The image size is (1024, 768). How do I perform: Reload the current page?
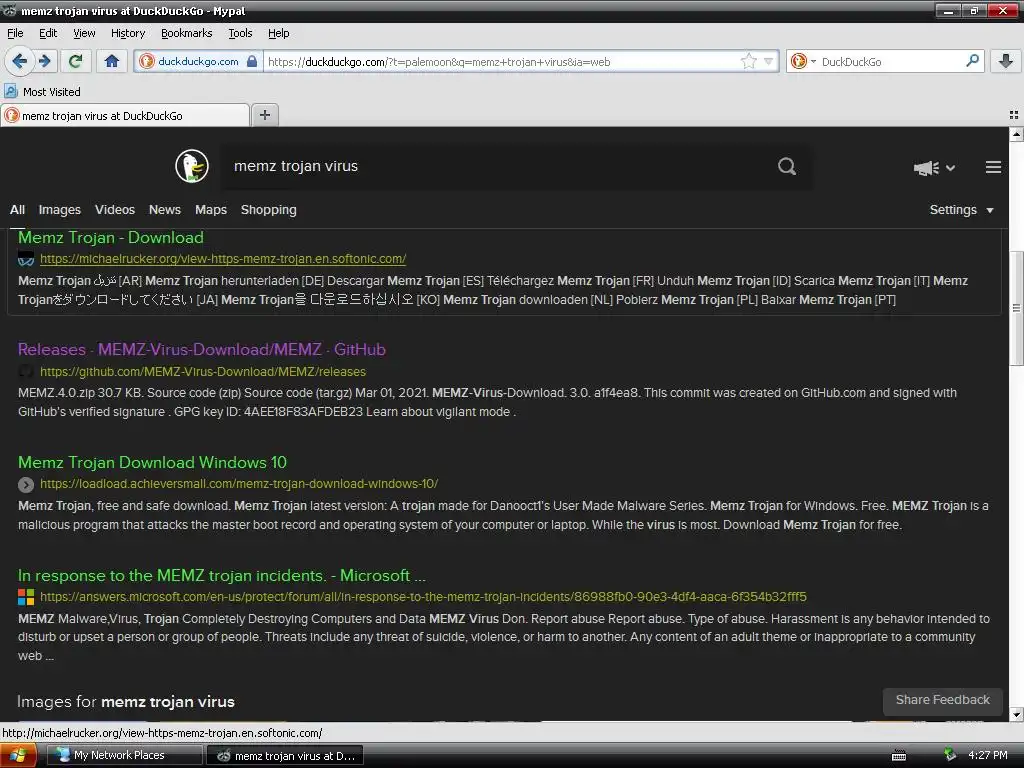[x=76, y=61]
